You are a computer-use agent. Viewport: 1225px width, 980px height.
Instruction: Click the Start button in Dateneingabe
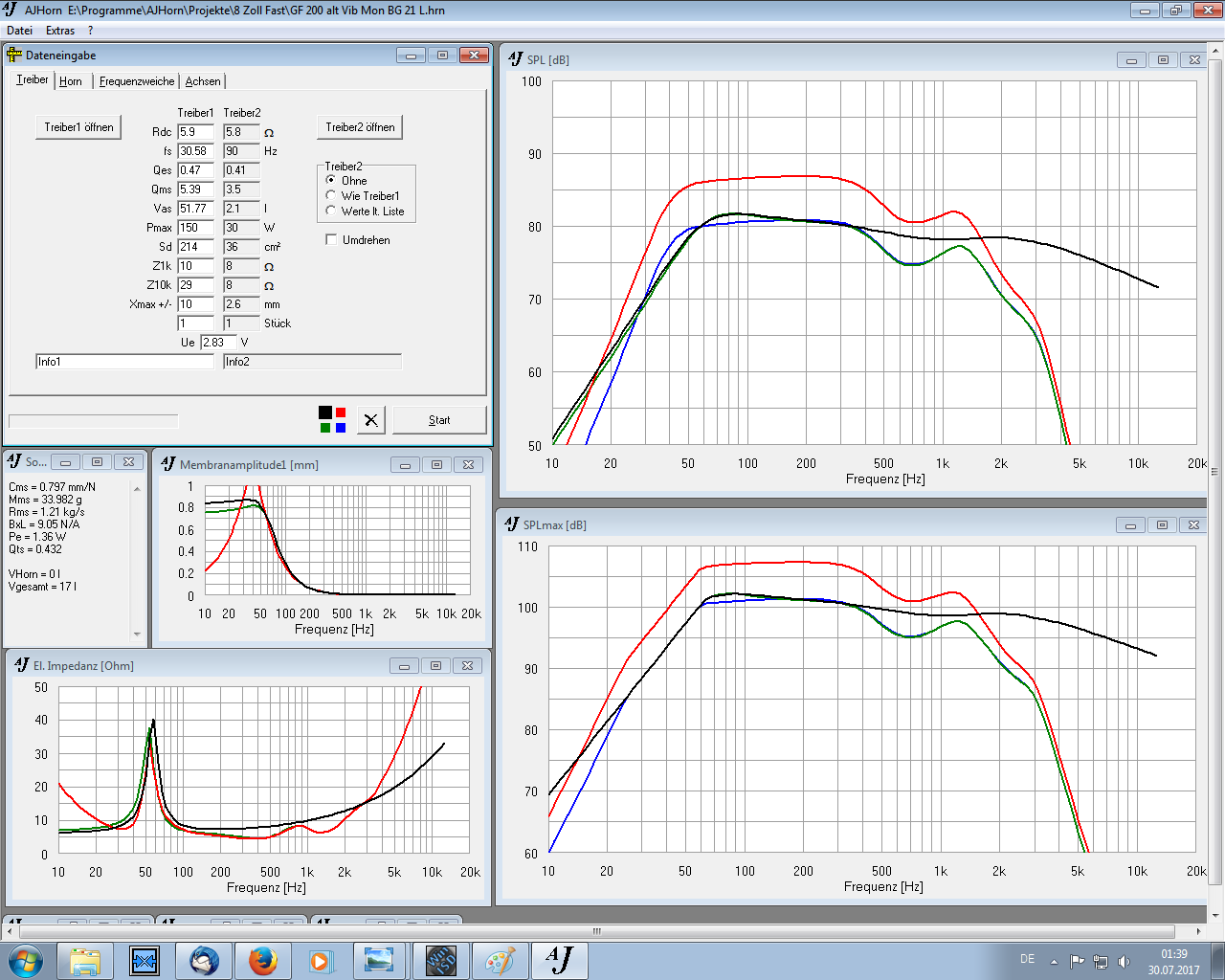coord(439,419)
